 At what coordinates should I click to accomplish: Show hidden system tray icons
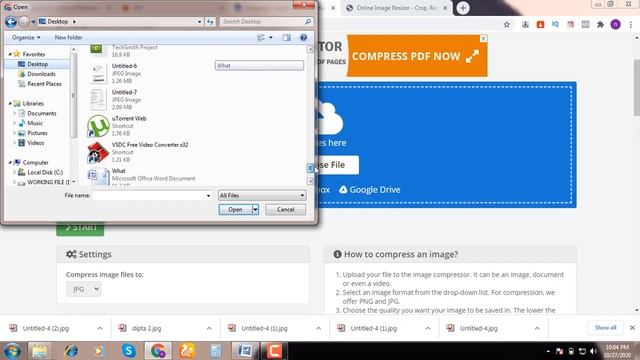click(x=548, y=351)
